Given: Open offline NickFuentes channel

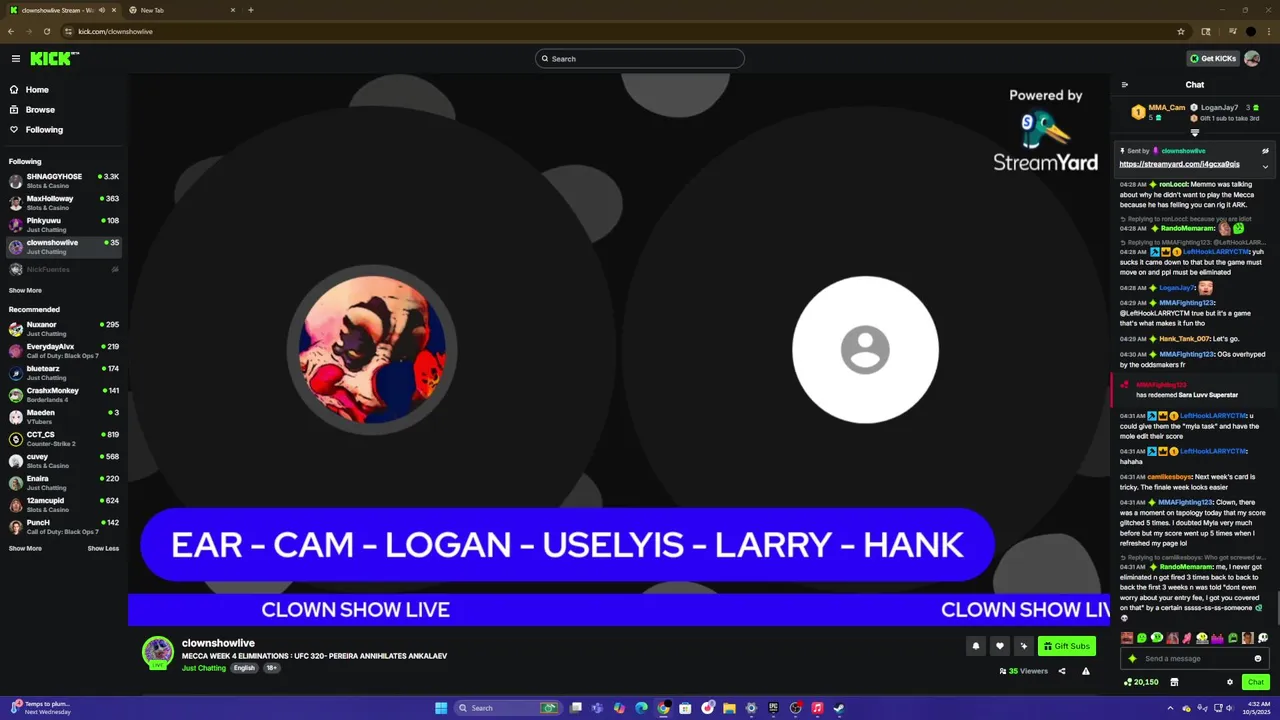Looking at the screenshot, I should (x=64, y=269).
